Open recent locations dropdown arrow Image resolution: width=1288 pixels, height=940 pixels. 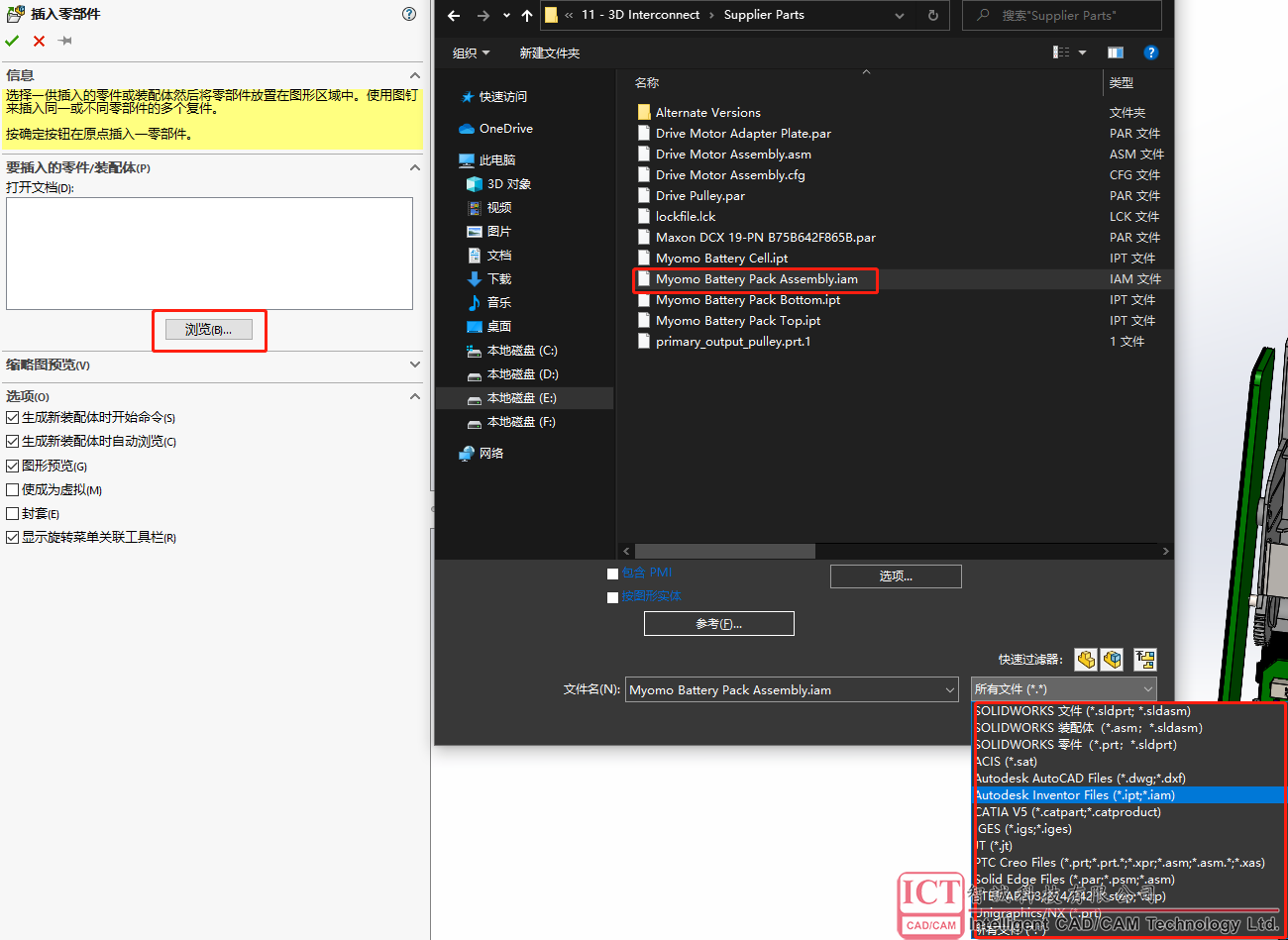506,15
